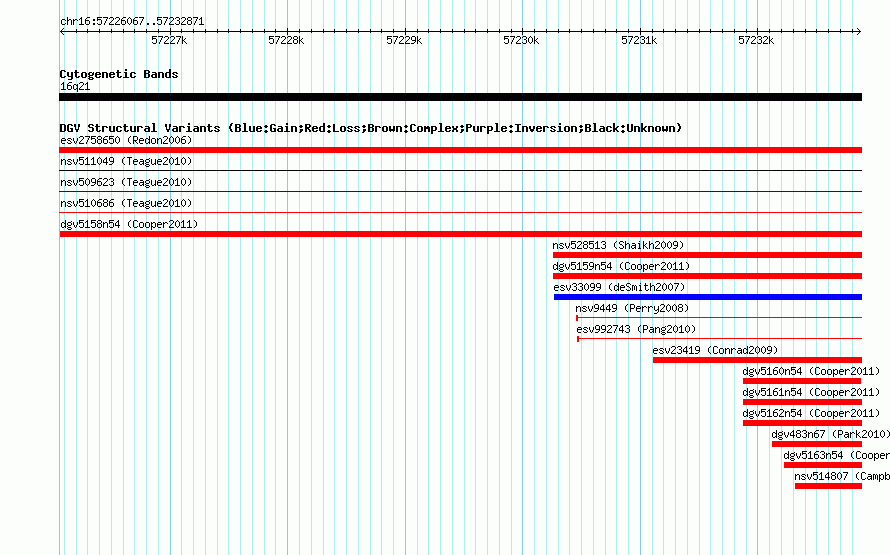Select nsv9449 (Perry2008) label
The width and height of the screenshot is (890, 555).
pos(632,308)
